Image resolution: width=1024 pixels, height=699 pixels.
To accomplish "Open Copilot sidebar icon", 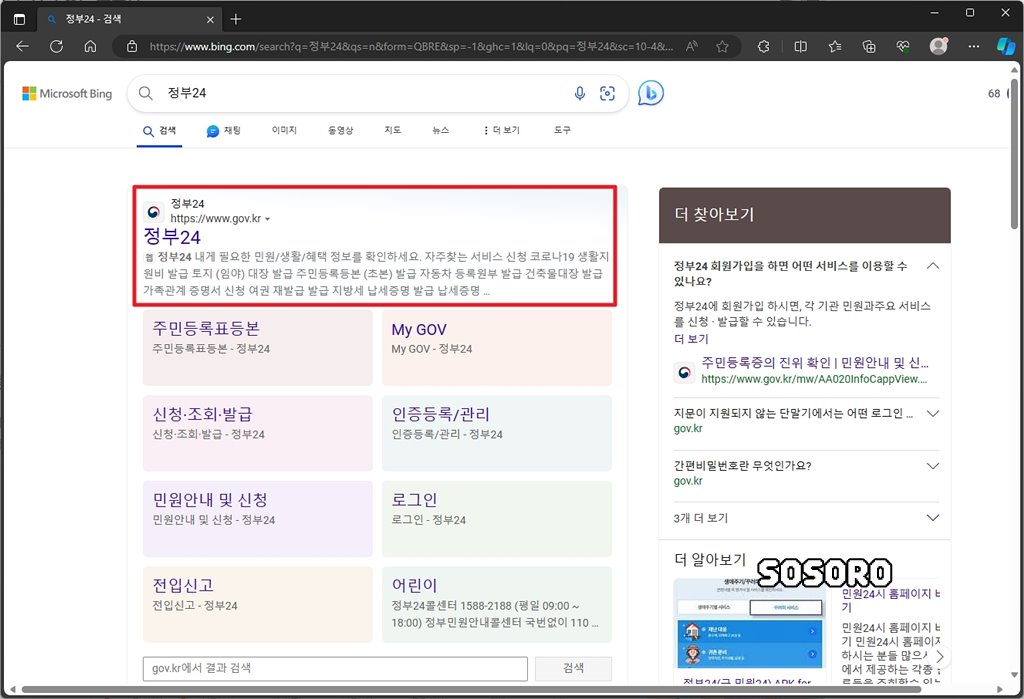I will click(1006, 46).
